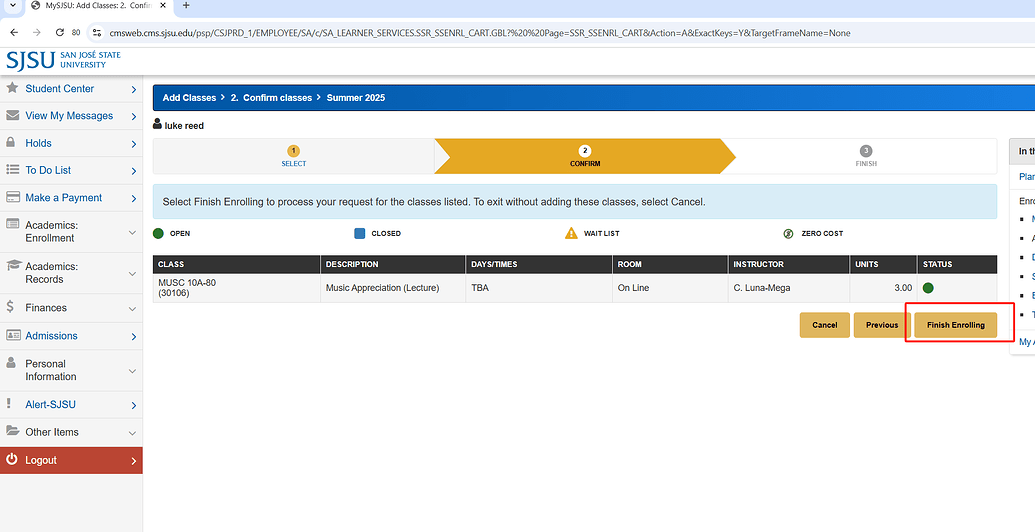Click the View My Messages envelope icon

click(13, 116)
